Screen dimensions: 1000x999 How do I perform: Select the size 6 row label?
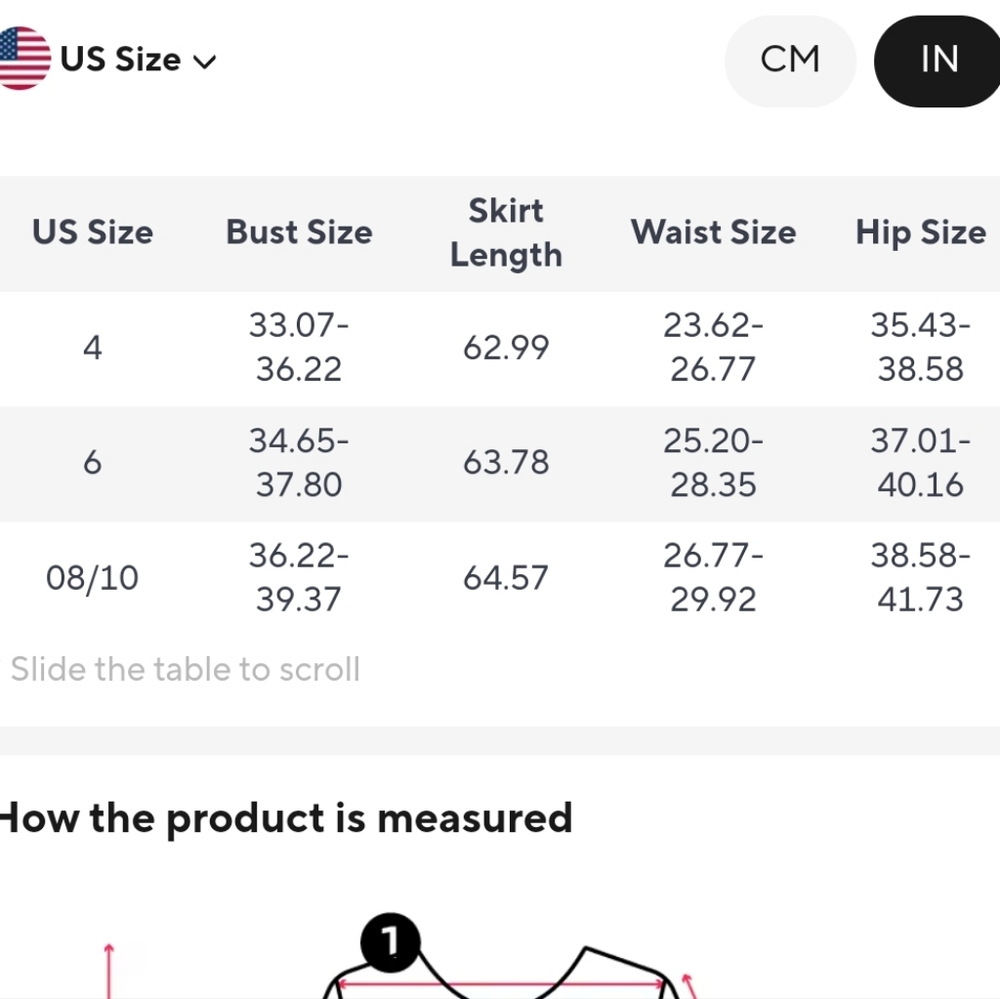(x=92, y=462)
